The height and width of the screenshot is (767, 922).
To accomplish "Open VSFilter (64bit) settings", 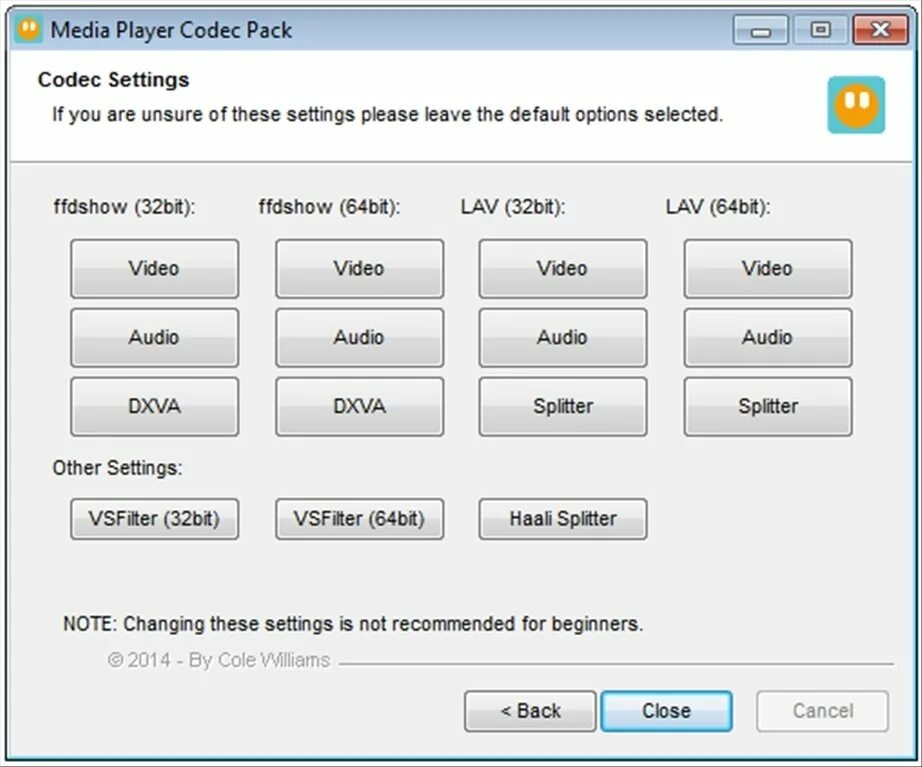I will tap(359, 519).
